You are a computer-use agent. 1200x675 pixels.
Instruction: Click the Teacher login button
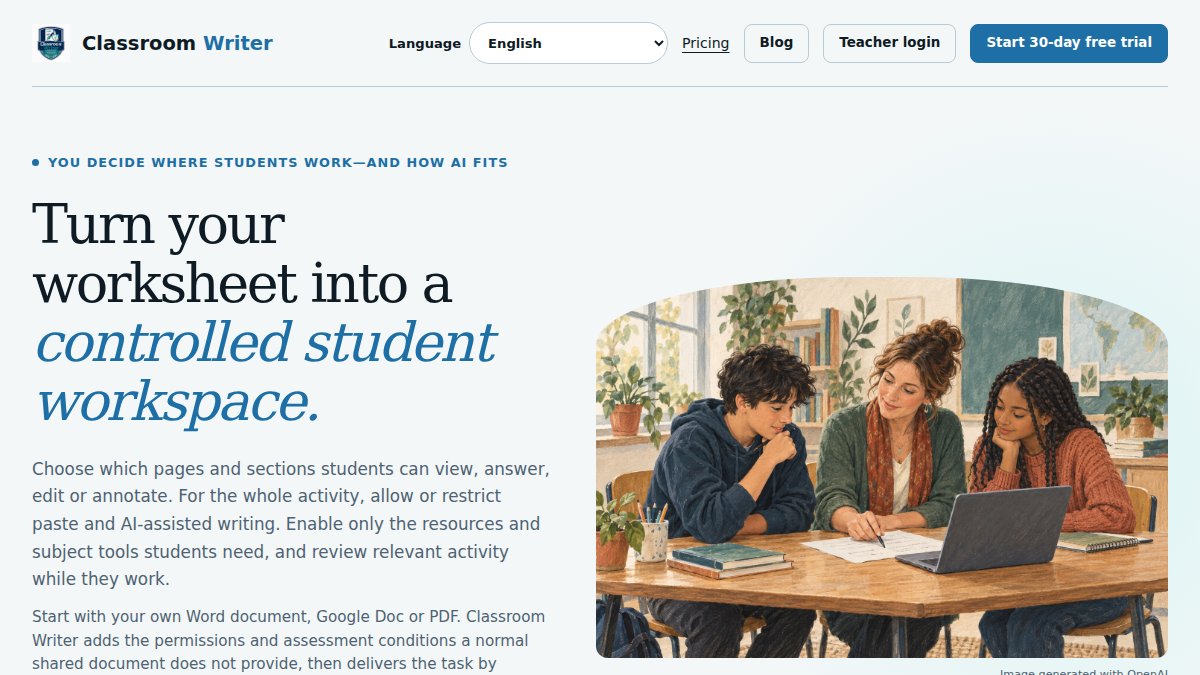pos(889,43)
